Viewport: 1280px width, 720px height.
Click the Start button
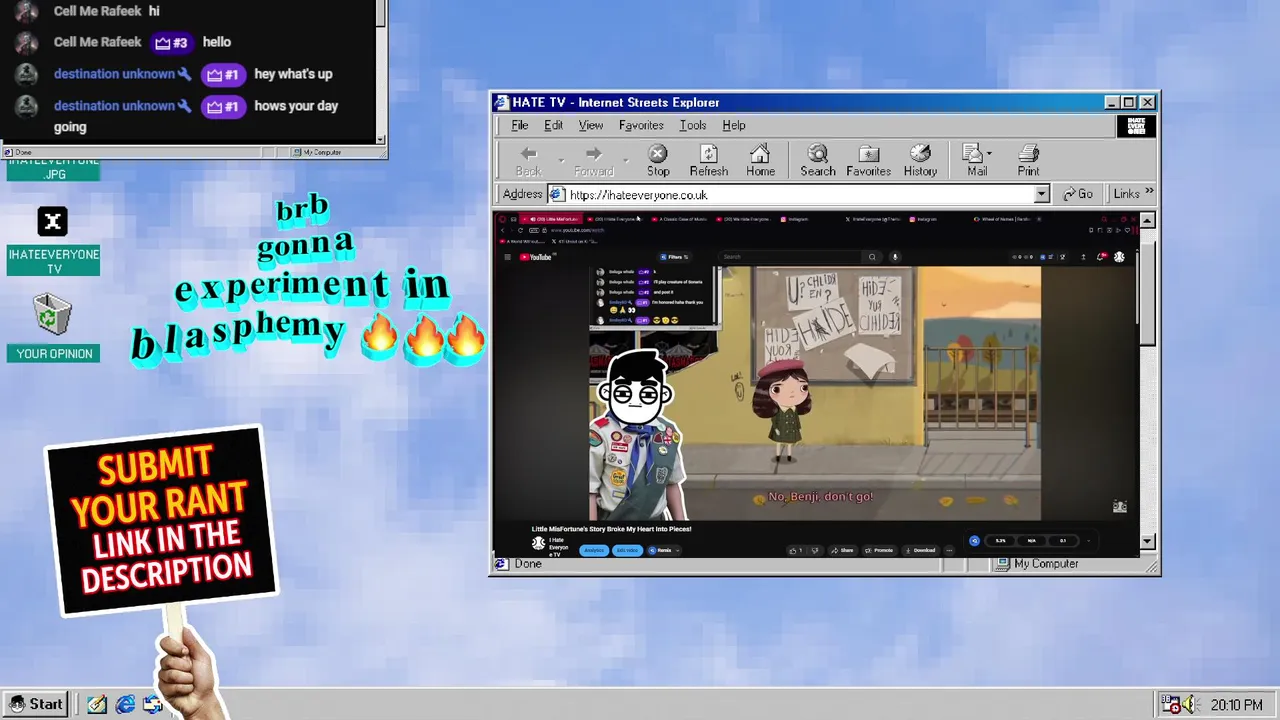click(36, 704)
